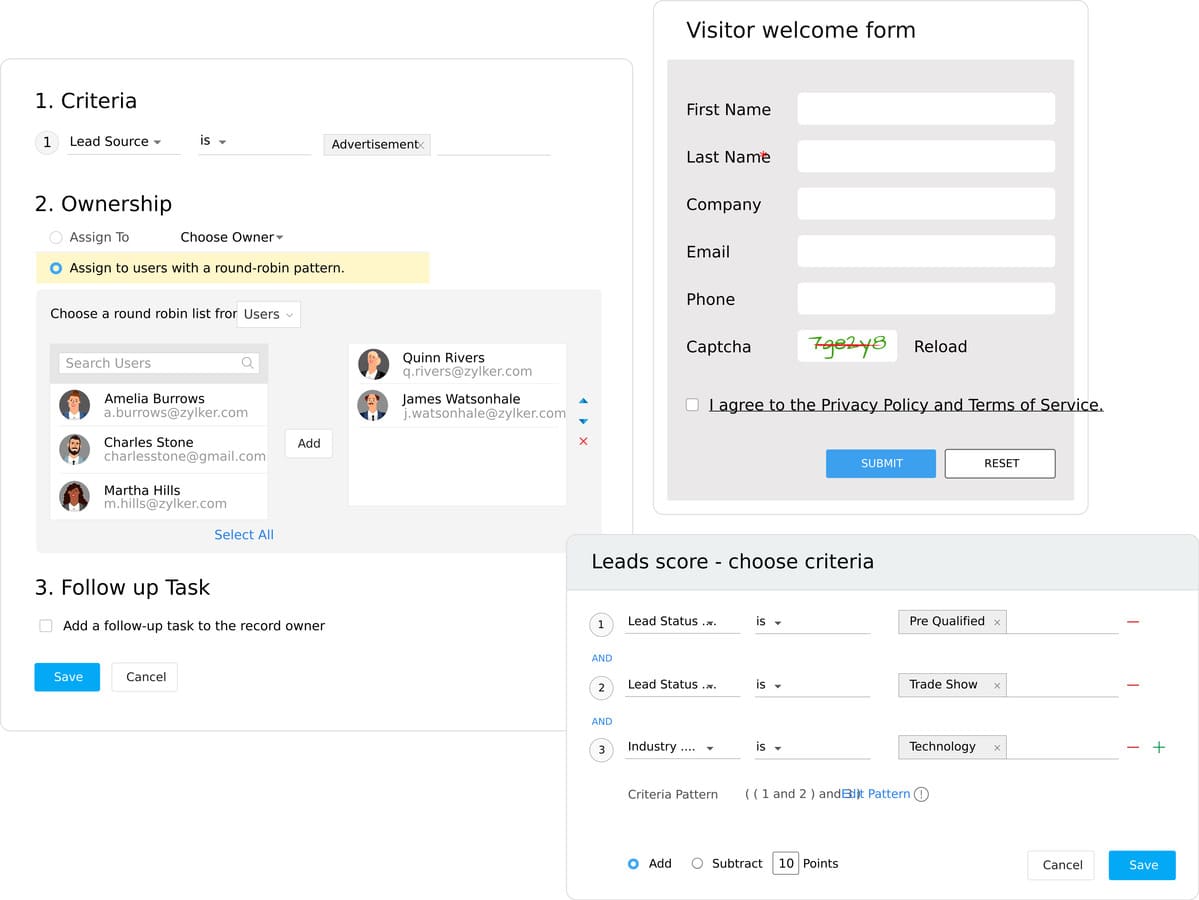
Task: Click Reload next to the captcha
Action: pos(940,347)
